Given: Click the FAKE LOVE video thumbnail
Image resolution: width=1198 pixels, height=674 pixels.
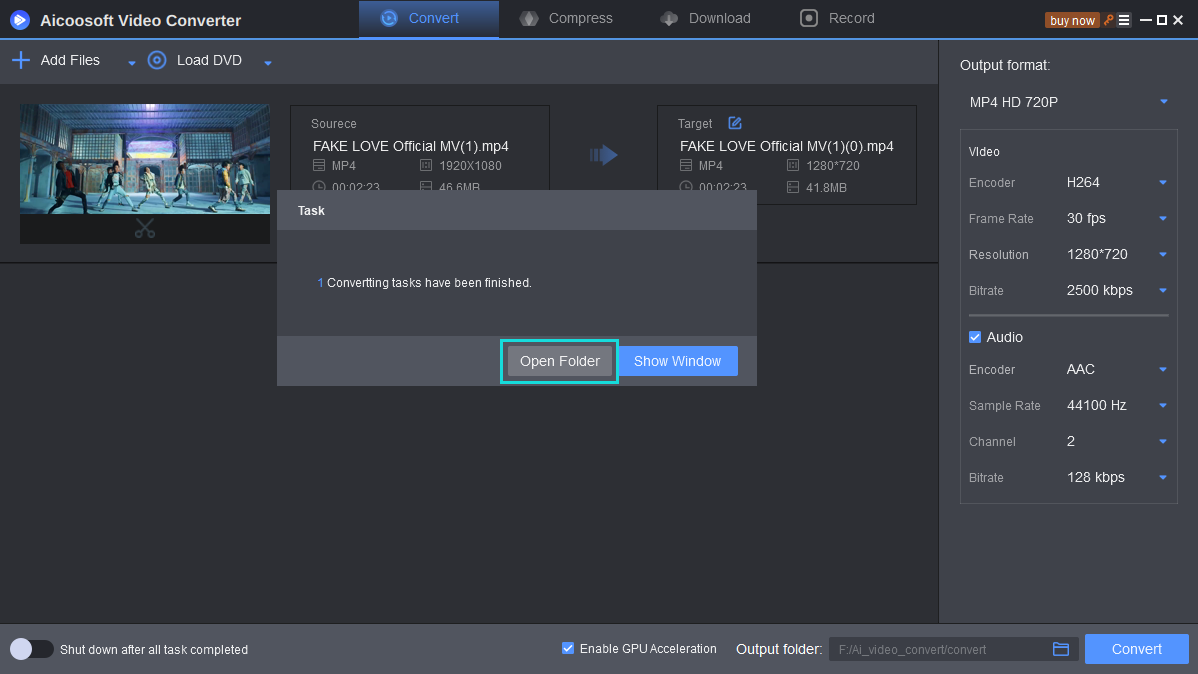Looking at the screenshot, I should [x=145, y=159].
